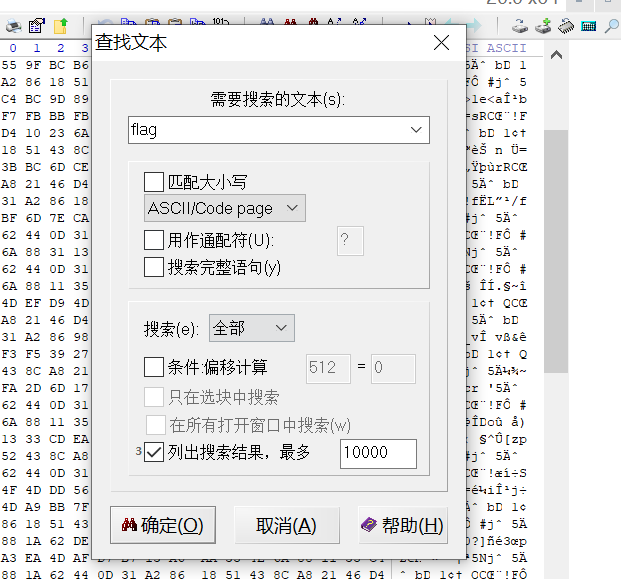The width and height of the screenshot is (621, 579).
Task: Toggle 在所有打开窗口中搜索(w) checkbox
Action: pos(156,425)
